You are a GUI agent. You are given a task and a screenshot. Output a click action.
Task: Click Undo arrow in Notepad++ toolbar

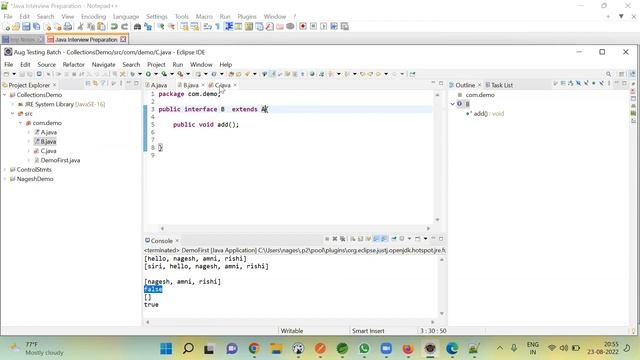coord(114,27)
